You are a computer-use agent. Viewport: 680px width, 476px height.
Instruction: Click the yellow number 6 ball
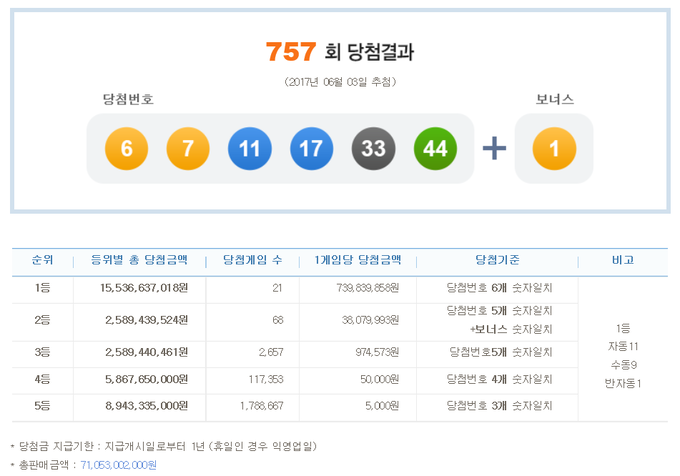click(x=126, y=149)
